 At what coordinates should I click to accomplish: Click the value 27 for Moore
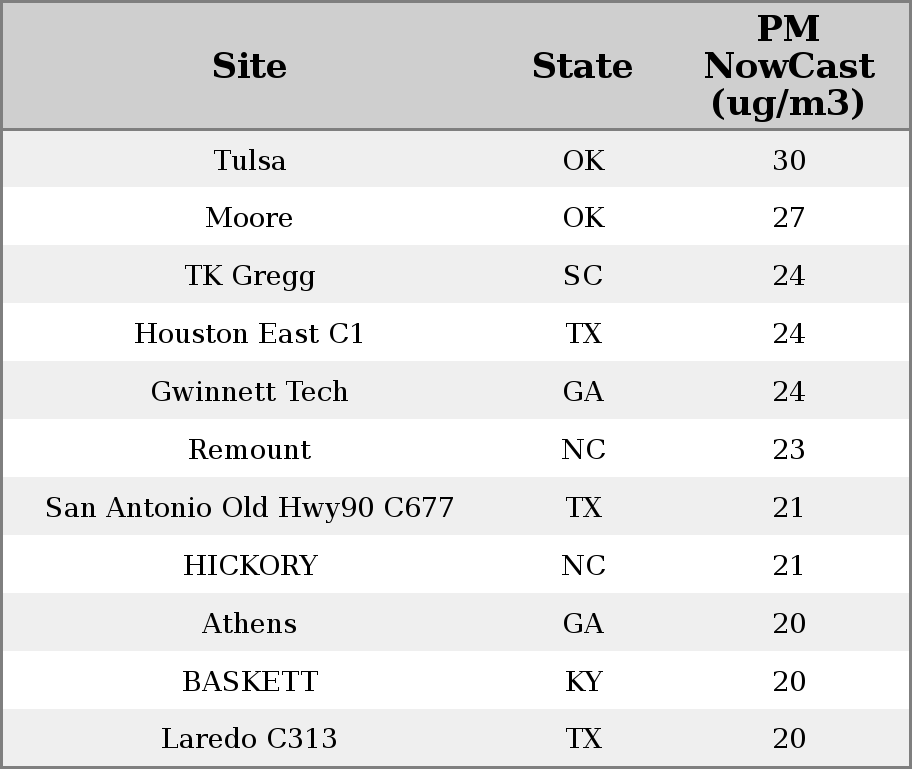point(789,218)
